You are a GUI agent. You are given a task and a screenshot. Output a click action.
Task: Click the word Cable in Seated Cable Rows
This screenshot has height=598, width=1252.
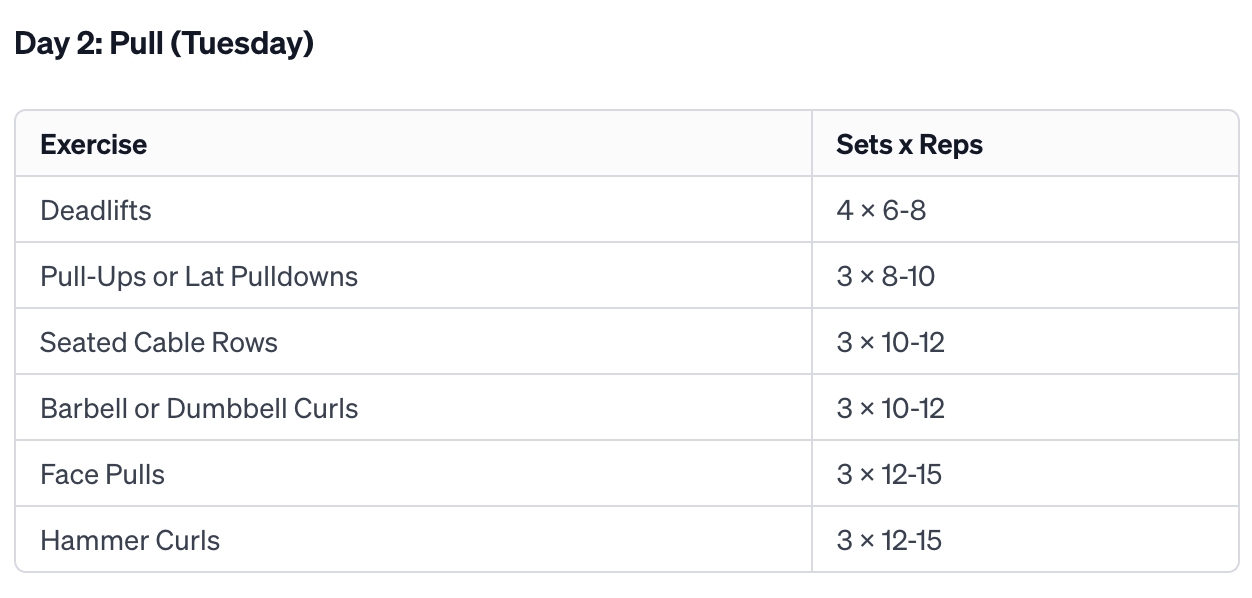(x=166, y=342)
